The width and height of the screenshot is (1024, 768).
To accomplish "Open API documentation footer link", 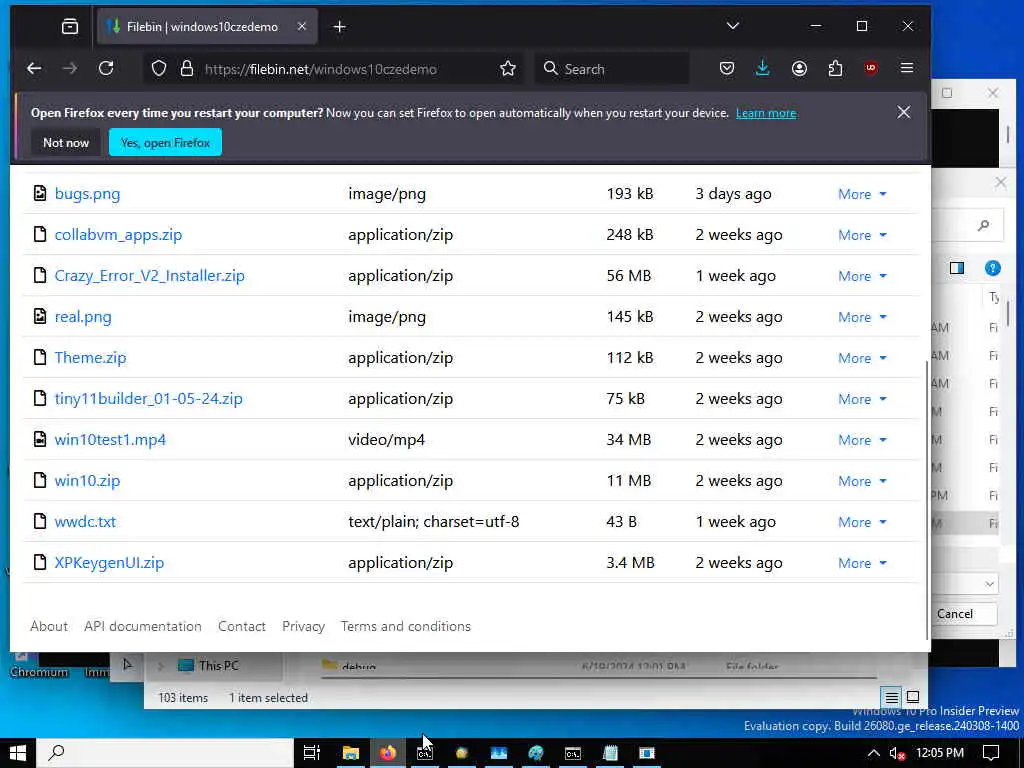I will 142,626.
